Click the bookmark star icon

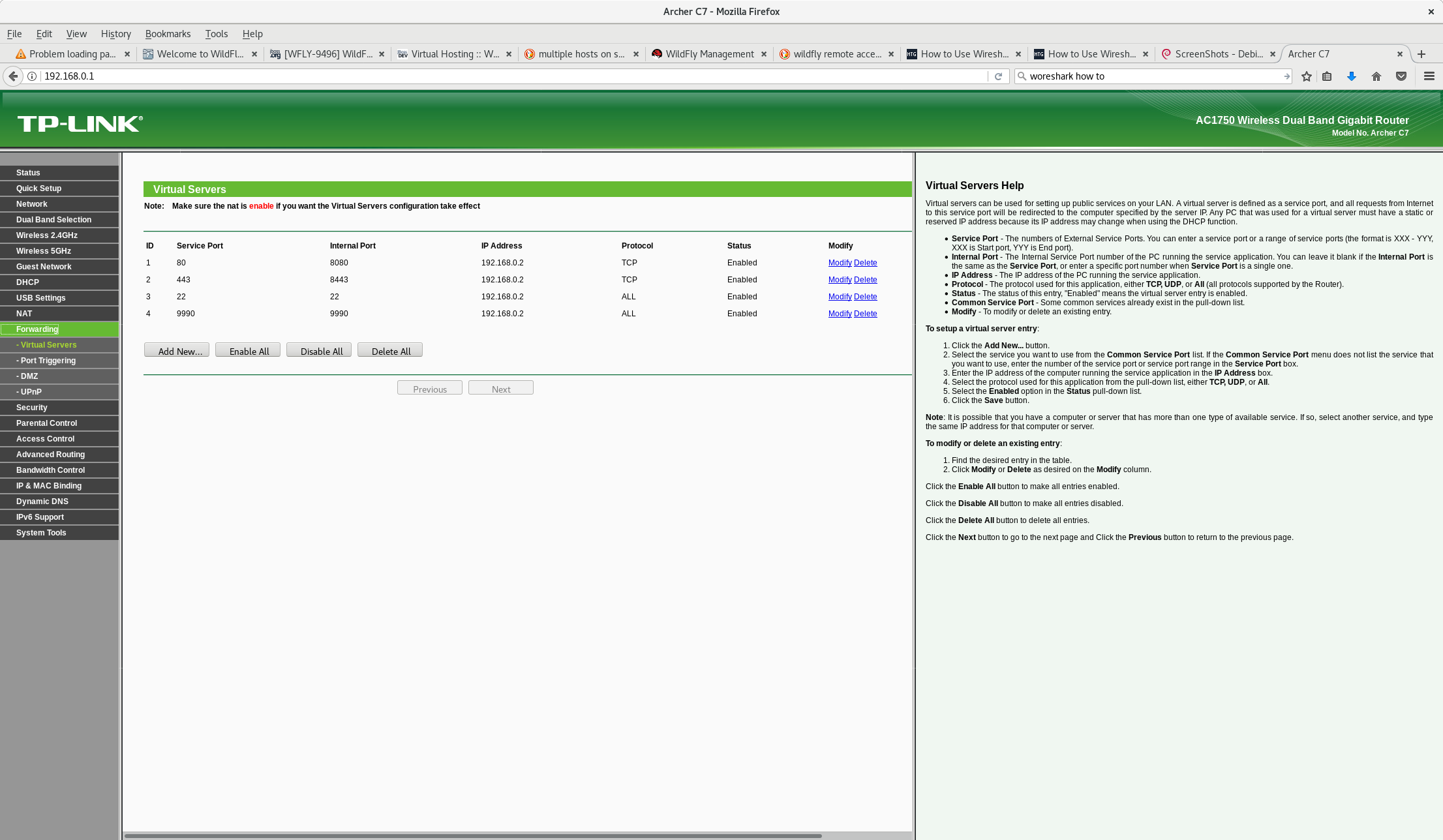(1306, 76)
